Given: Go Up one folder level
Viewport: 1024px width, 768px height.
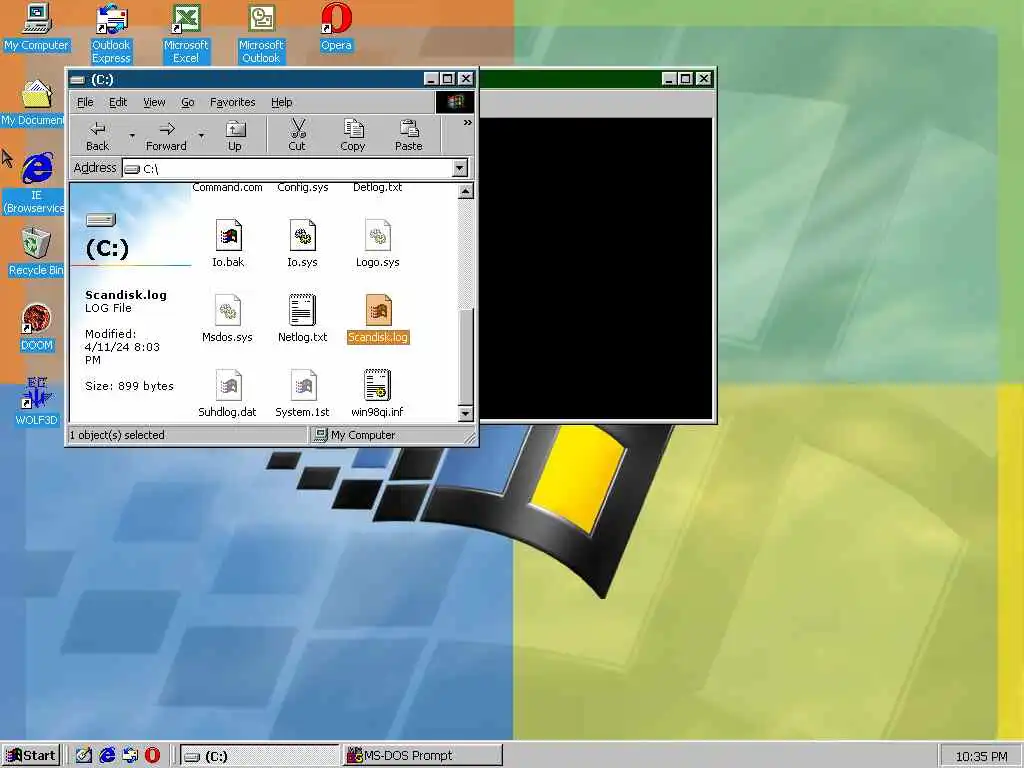Looking at the screenshot, I should (x=235, y=136).
